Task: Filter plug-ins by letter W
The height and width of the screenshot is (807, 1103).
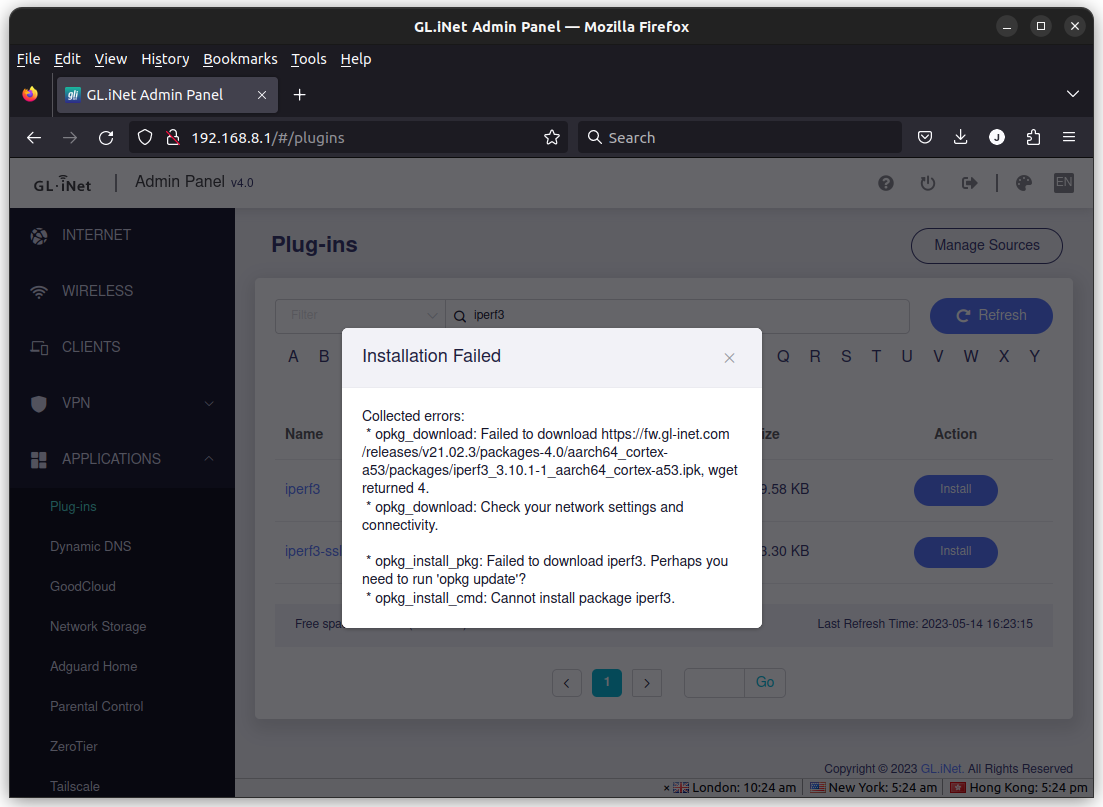Action: click(971, 357)
